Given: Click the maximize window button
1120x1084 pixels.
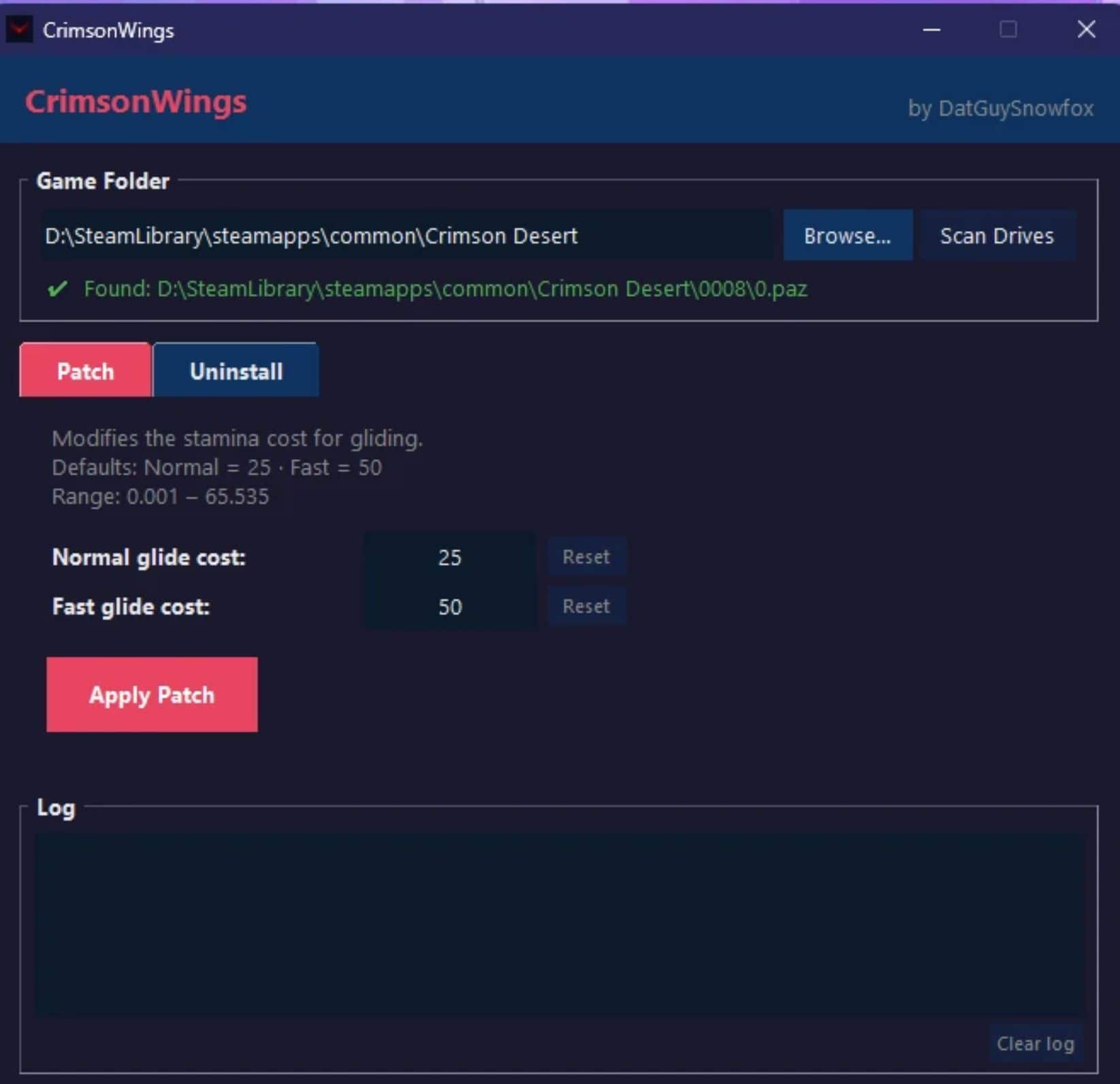Looking at the screenshot, I should [x=1008, y=30].
